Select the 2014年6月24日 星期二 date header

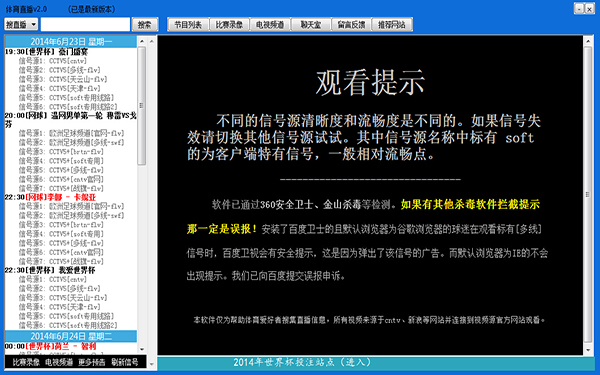point(71,336)
